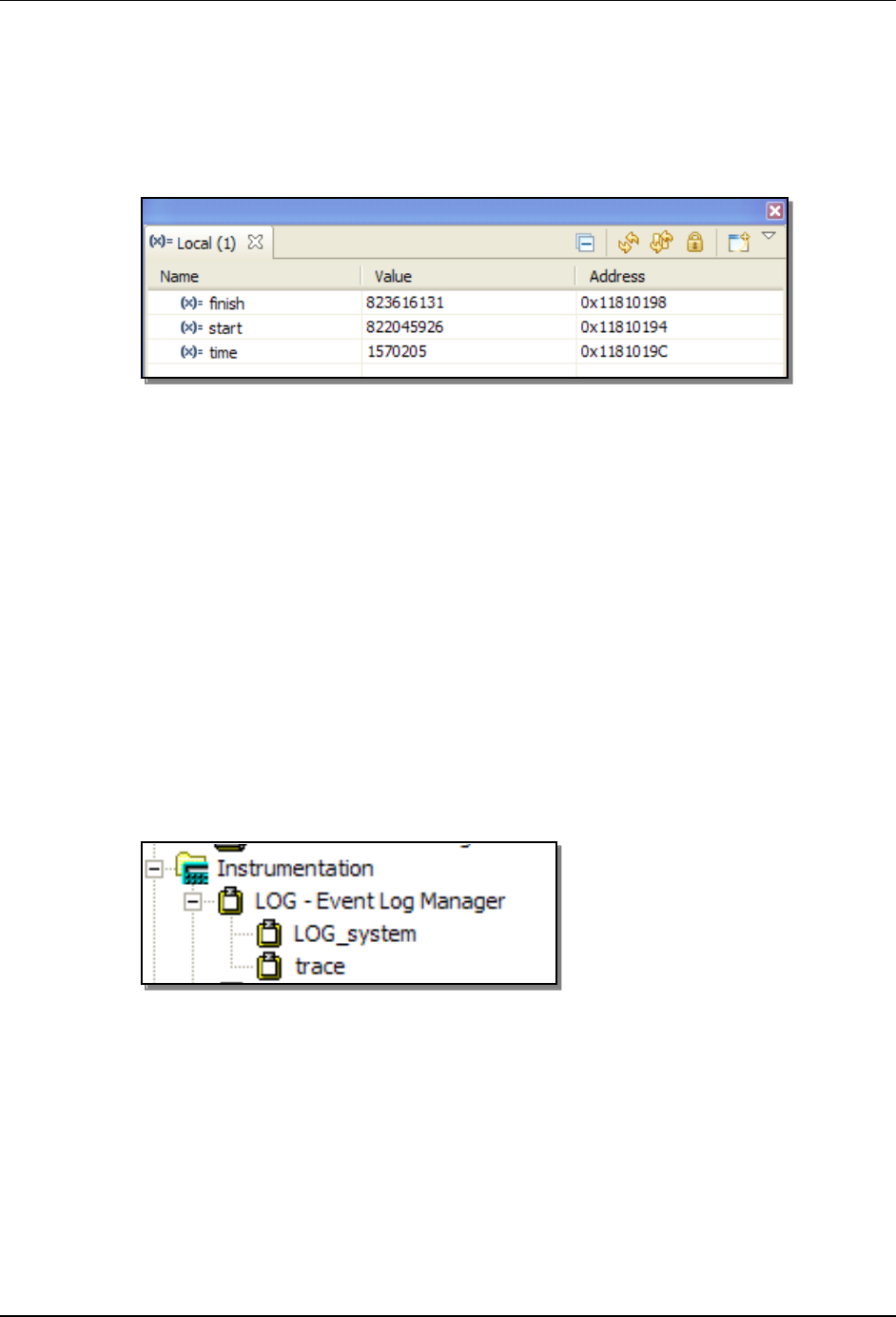Toggle continuous refresh icon in Local toolbar
The height and width of the screenshot is (1317, 896).
tap(661, 243)
